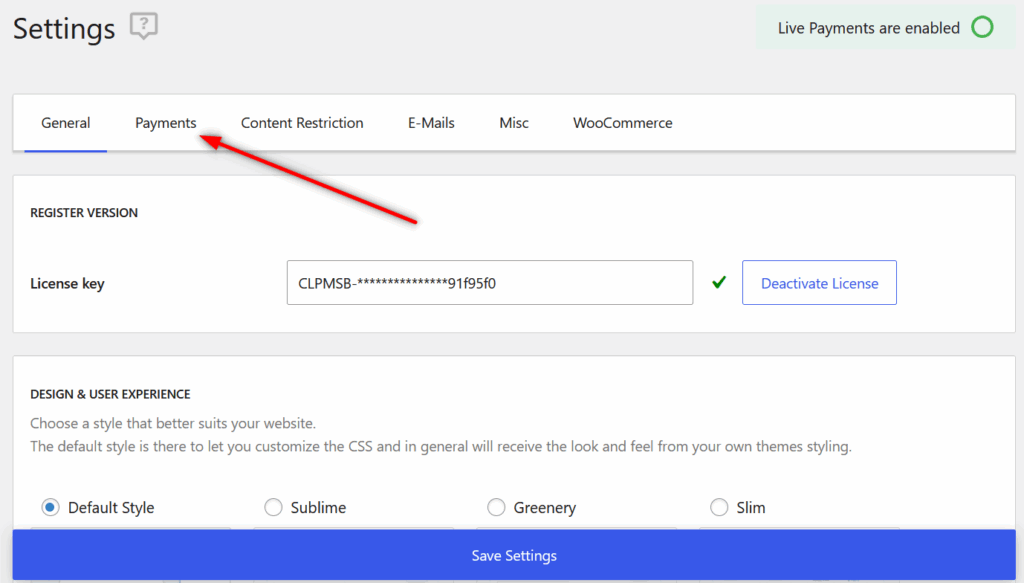Click the Default Style label text
The width and height of the screenshot is (1024, 583).
(110, 507)
